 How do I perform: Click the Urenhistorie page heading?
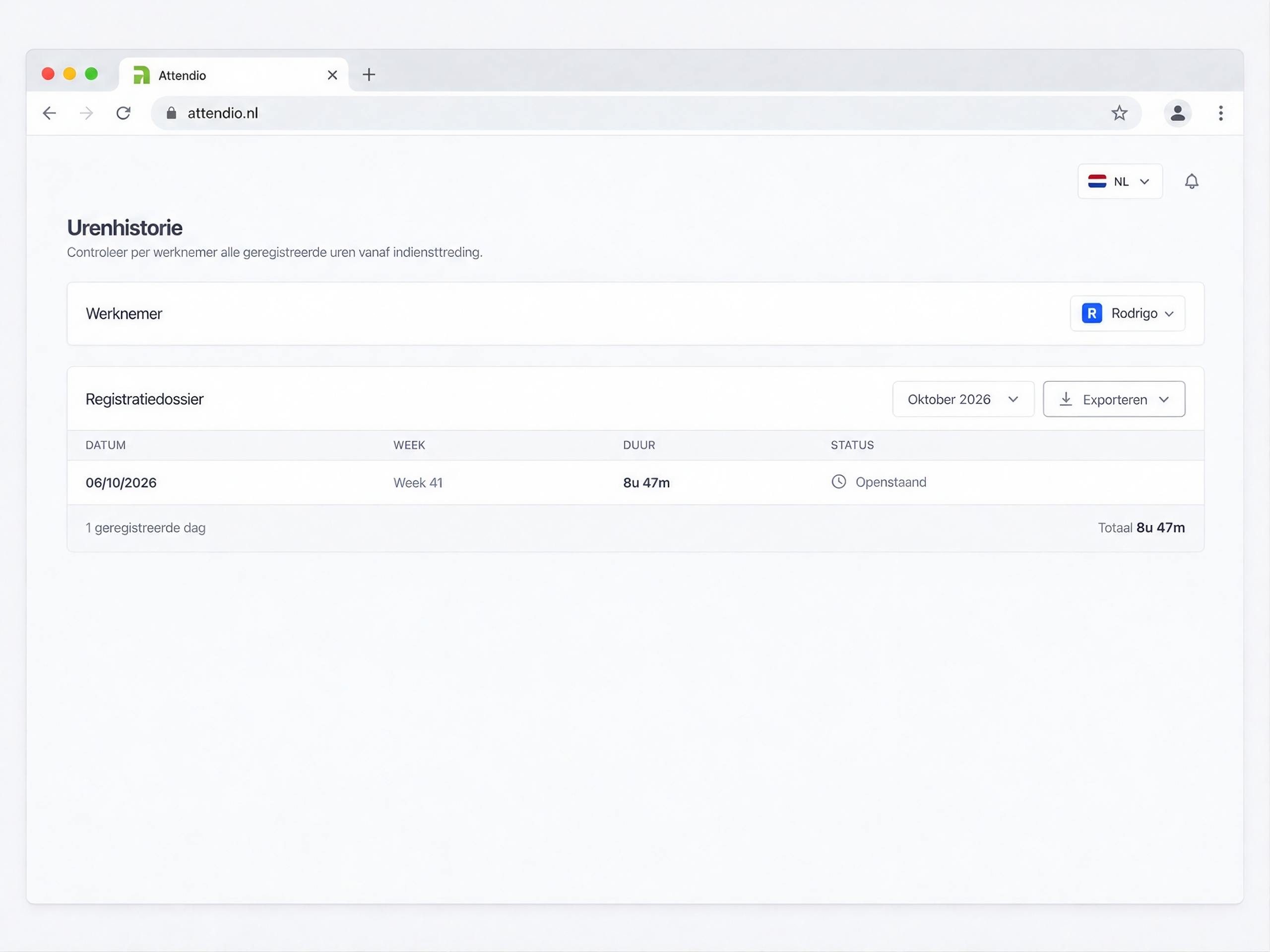coord(125,228)
